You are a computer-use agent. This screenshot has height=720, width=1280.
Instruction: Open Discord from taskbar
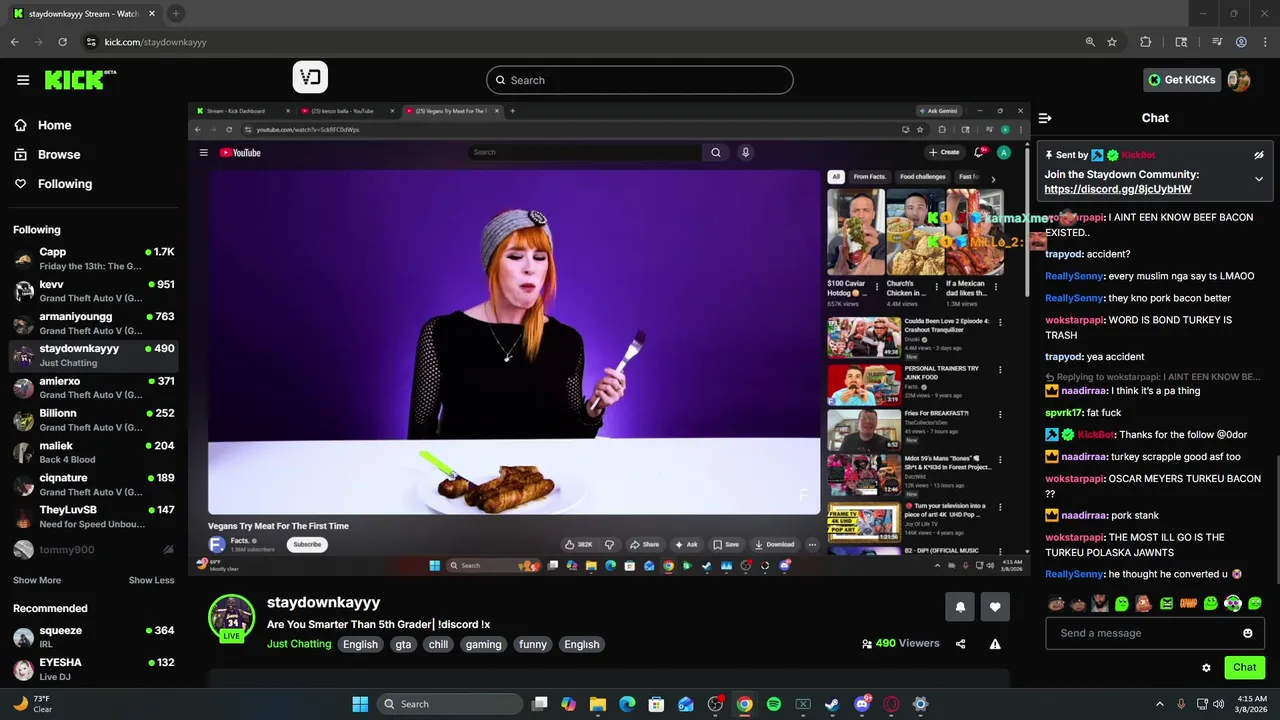point(862,704)
